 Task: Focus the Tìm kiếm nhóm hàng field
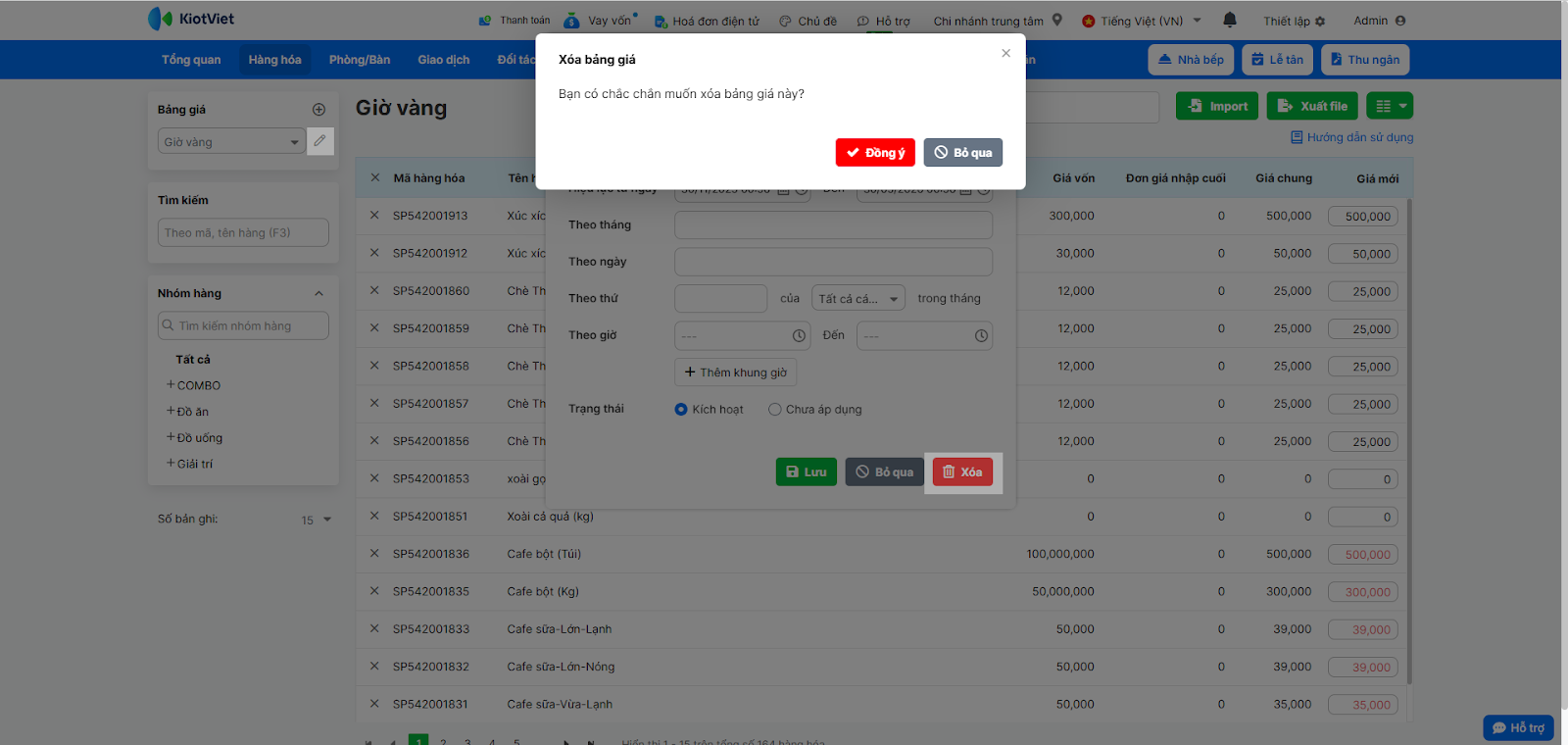[243, 325]
